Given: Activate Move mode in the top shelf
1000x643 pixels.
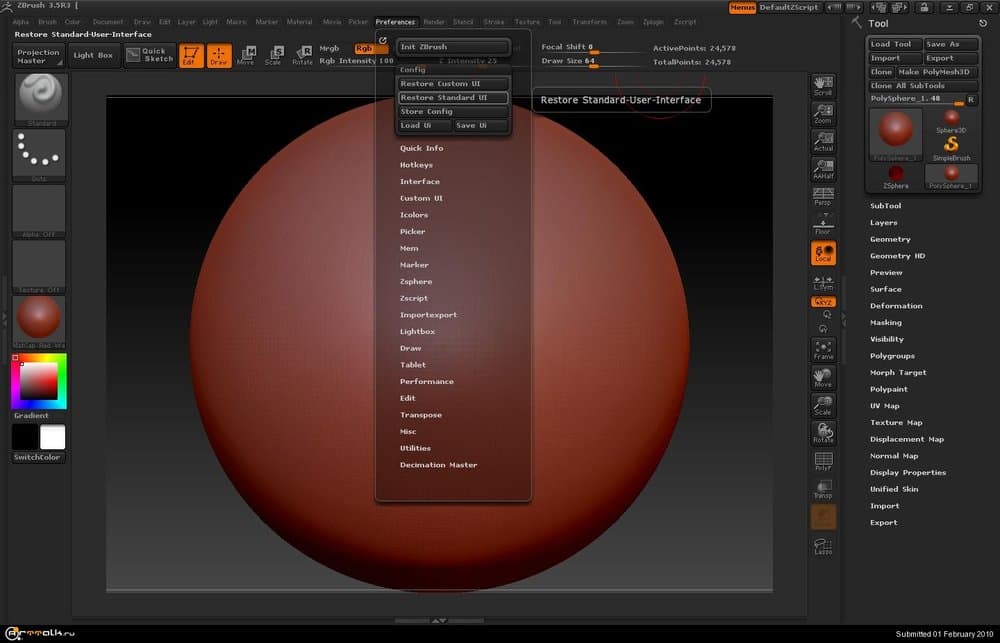Looking at the screenshot, I should (246, 55).
